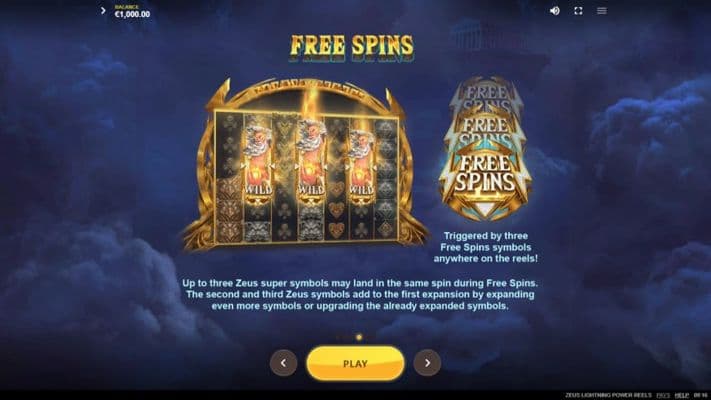Open the HELP link in footer
Screen dimensions: 711x400
click(x=682, y=395)
